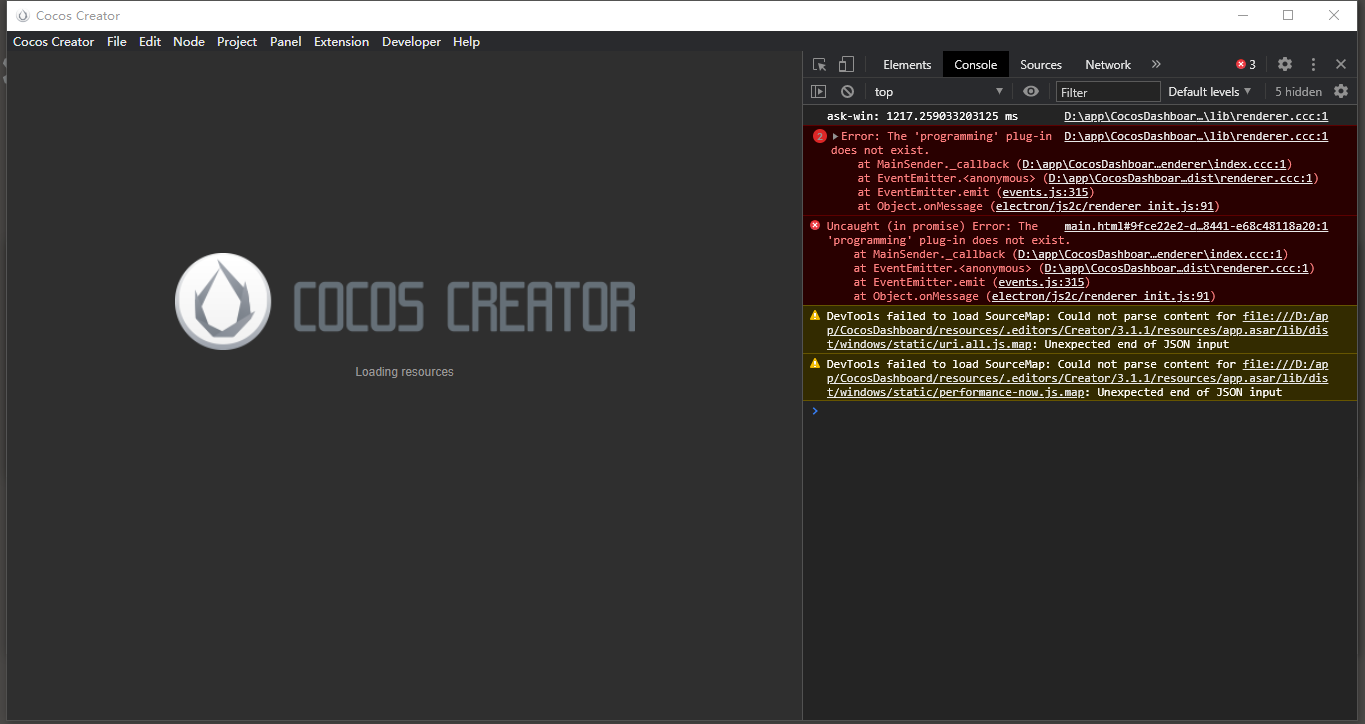Expand the first 'programming' plug-in error entry
1365x724 pixels.
tap(836, 136)
